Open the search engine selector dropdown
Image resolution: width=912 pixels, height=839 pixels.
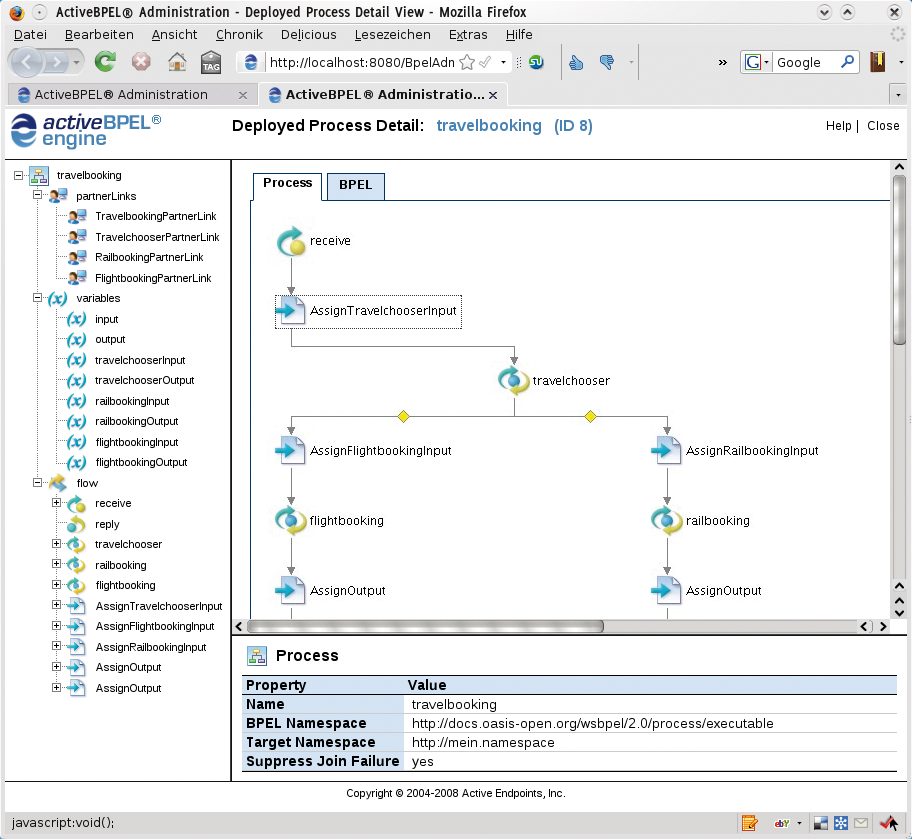pyautogui.click(x=756, y=62)
